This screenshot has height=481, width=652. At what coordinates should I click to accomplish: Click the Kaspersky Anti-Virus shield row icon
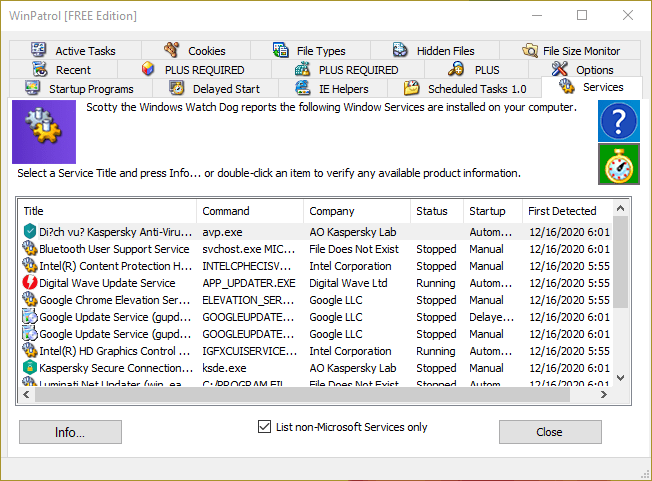pos(30,231)
